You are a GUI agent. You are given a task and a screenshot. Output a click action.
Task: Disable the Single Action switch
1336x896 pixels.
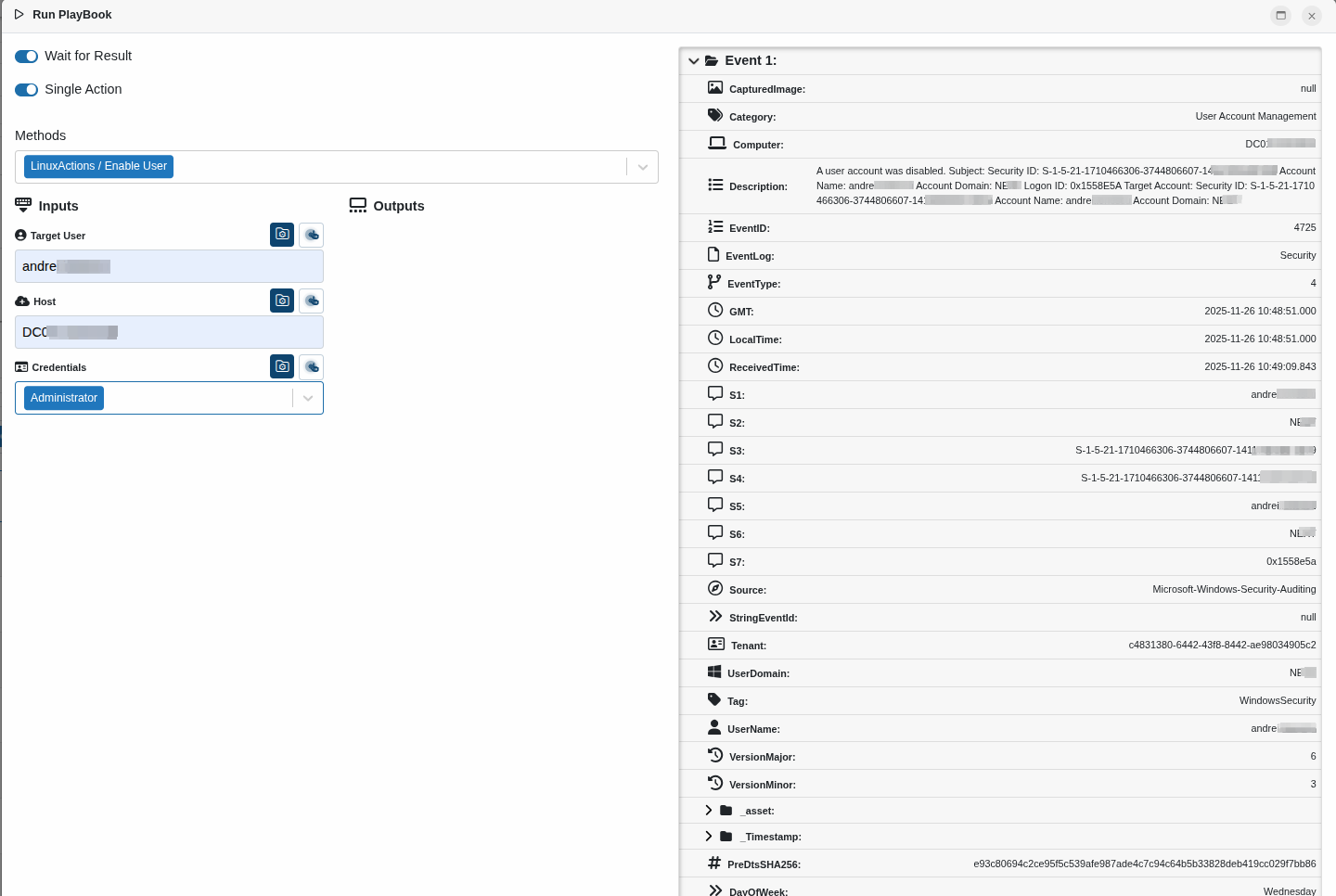[x=27, y=90]
